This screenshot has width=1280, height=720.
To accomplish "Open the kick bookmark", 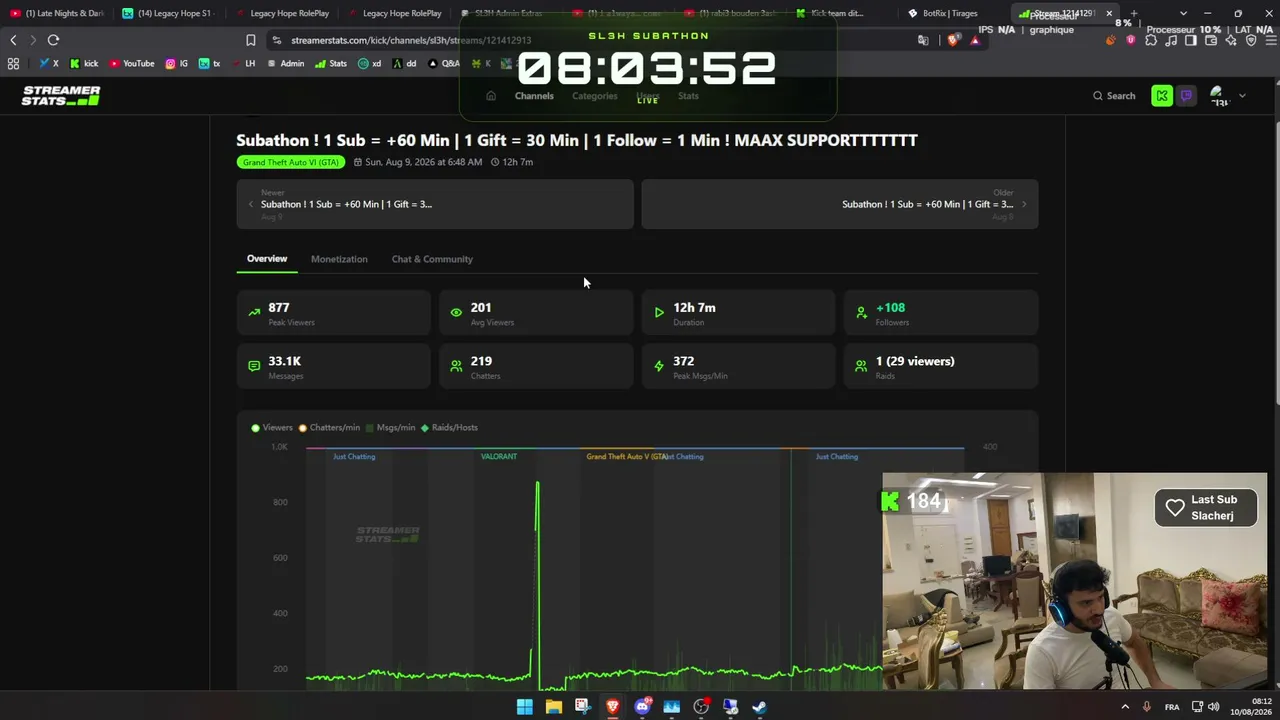I will click(x=84, y=63).
